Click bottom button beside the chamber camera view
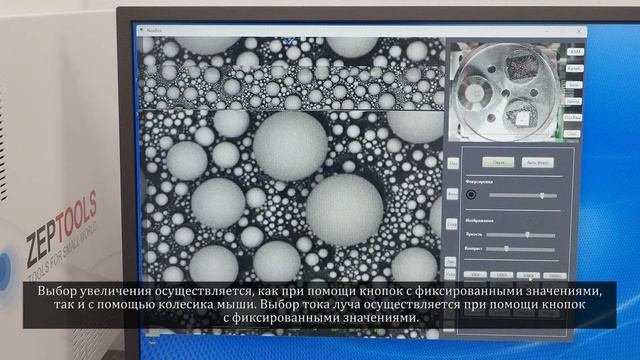This screenshot has height=360, width=640. pyautogui.click(x=572, y=133)
